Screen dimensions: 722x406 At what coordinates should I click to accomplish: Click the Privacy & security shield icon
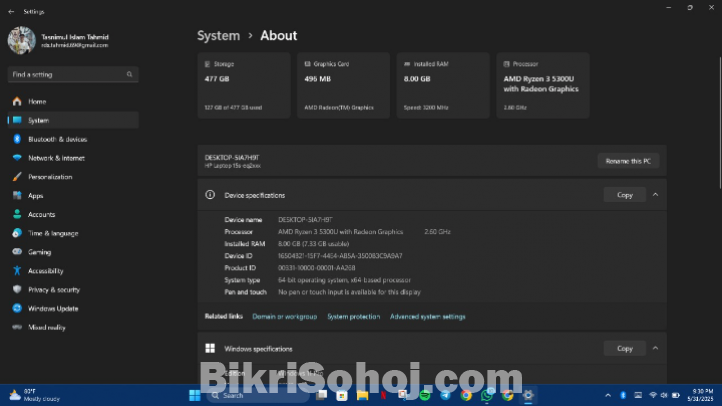(x=17, y=290)
